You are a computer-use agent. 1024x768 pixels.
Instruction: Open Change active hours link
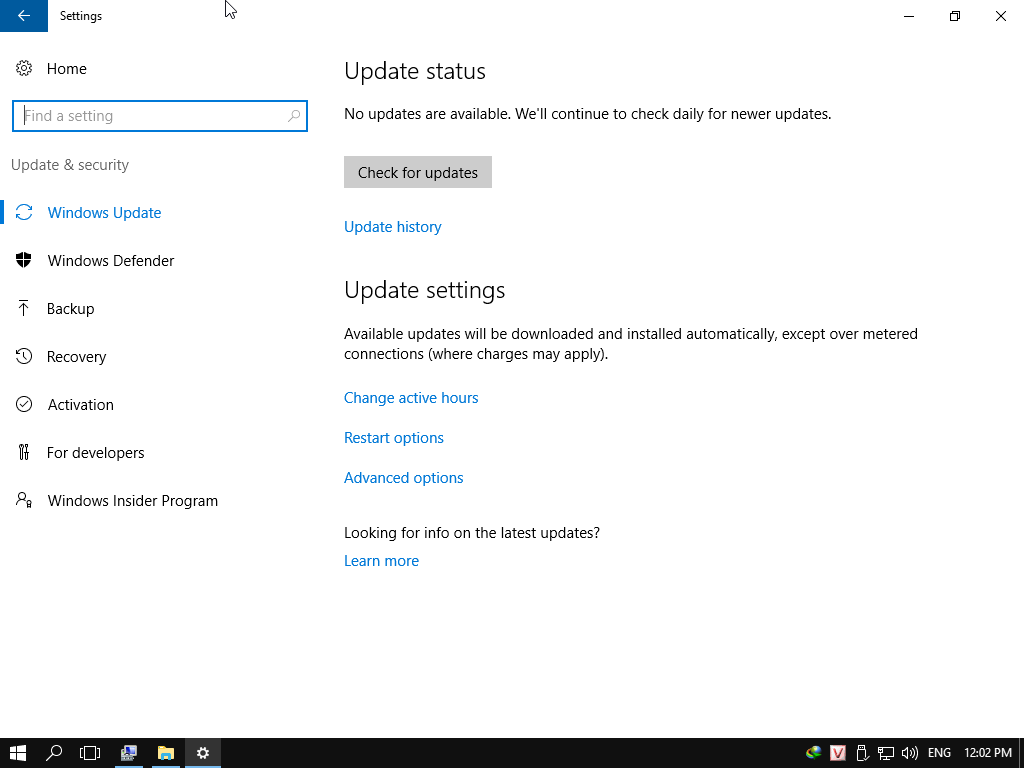411,398
